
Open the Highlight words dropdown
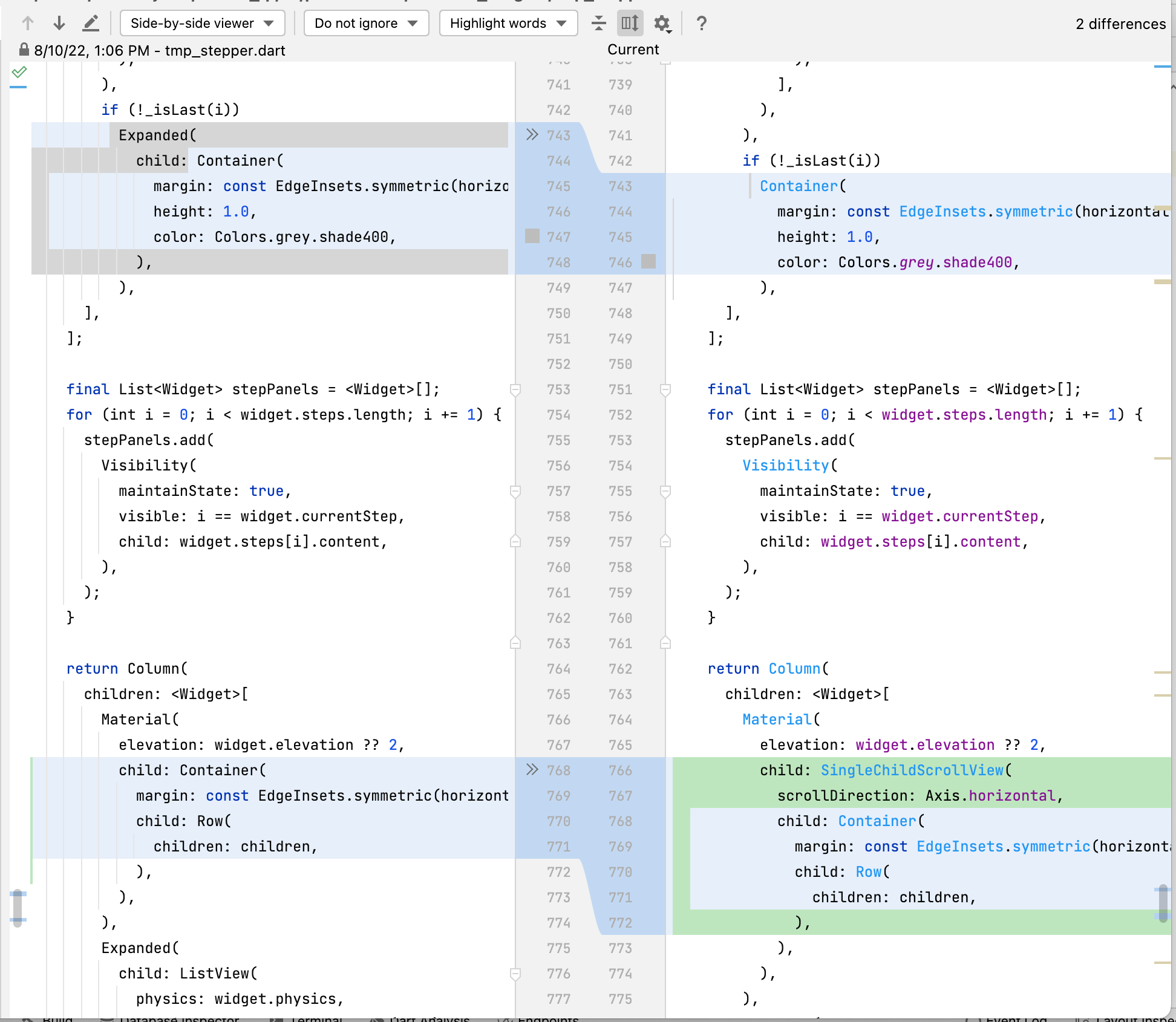coord(508,24)
